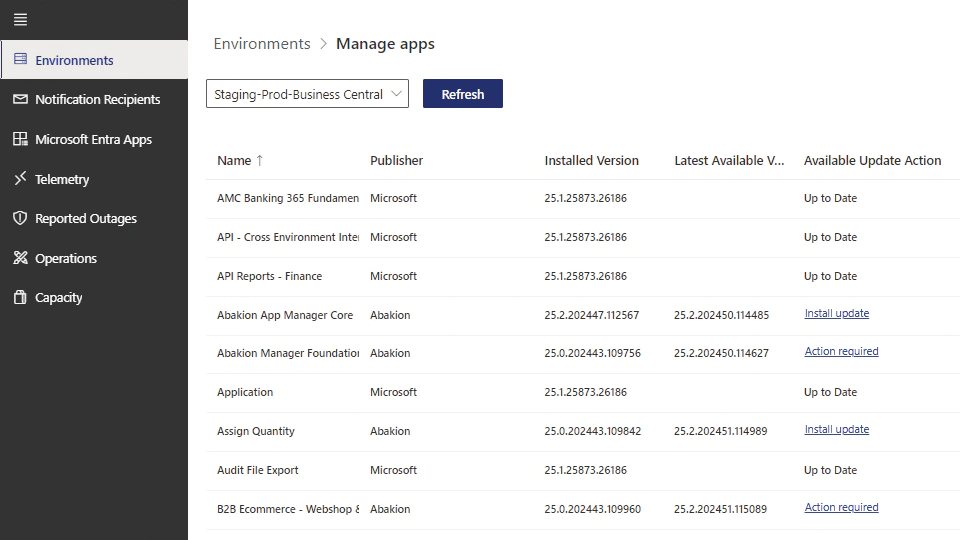Click the Microsoft Entra Apps grid icon
Screen dimensions: 960x540
[x=20, y=139]
